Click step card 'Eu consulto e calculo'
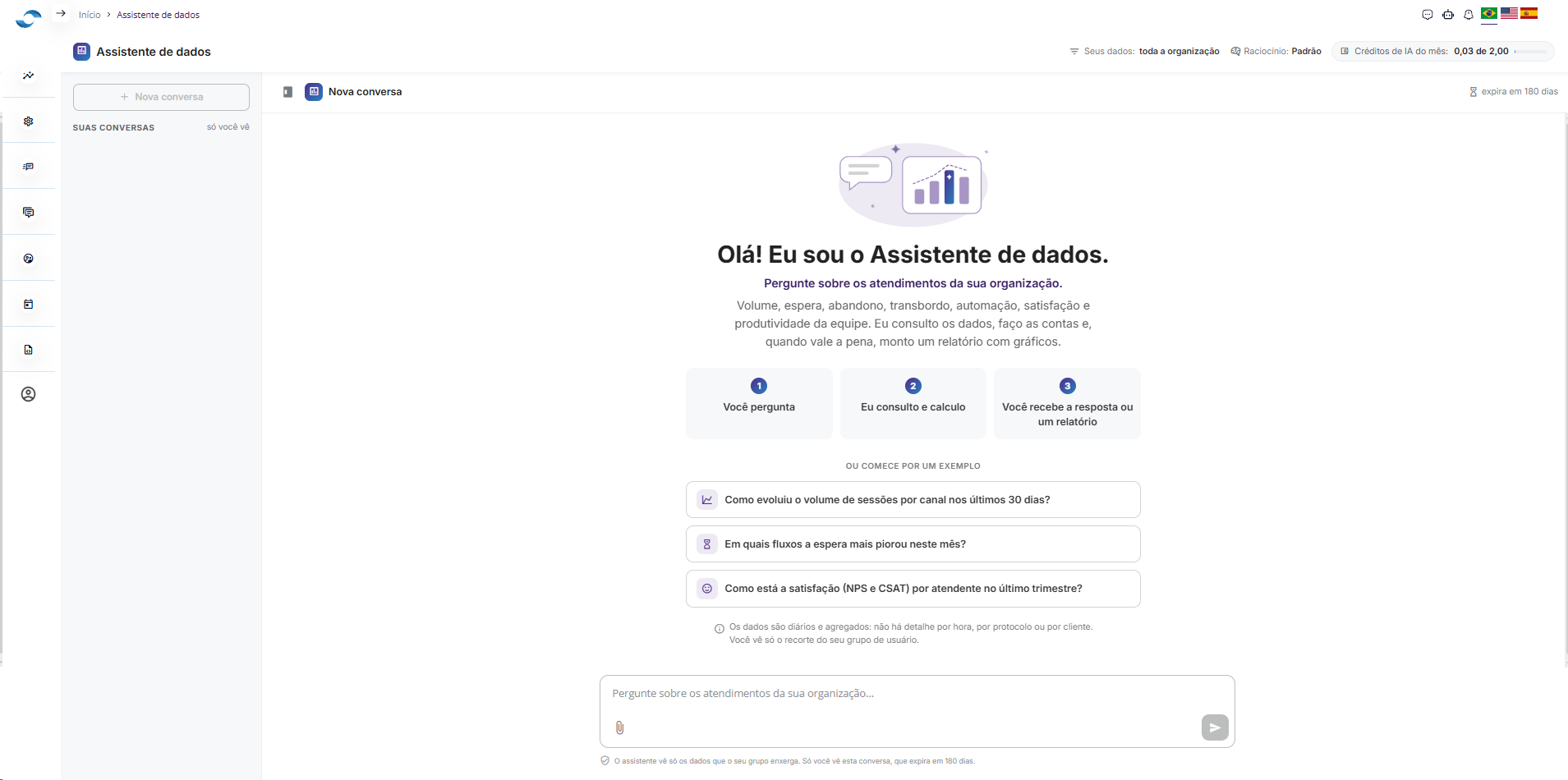The height and width of the screenshot is (780, 1568). (913, 403)
